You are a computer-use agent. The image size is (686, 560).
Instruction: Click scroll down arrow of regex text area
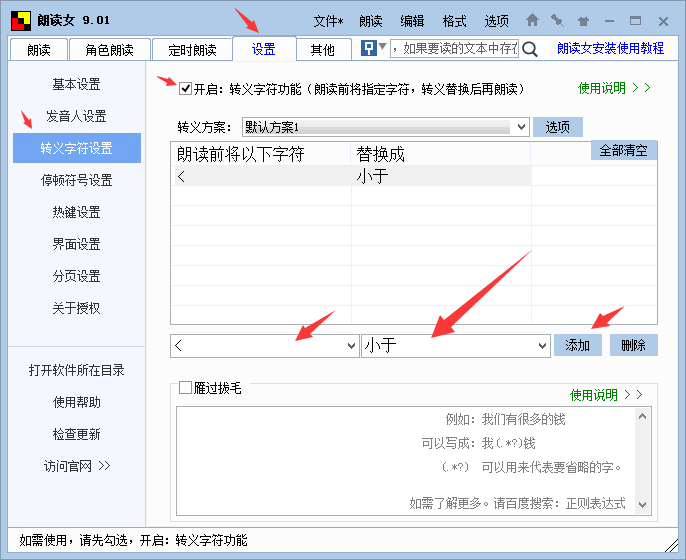[642, 505]
